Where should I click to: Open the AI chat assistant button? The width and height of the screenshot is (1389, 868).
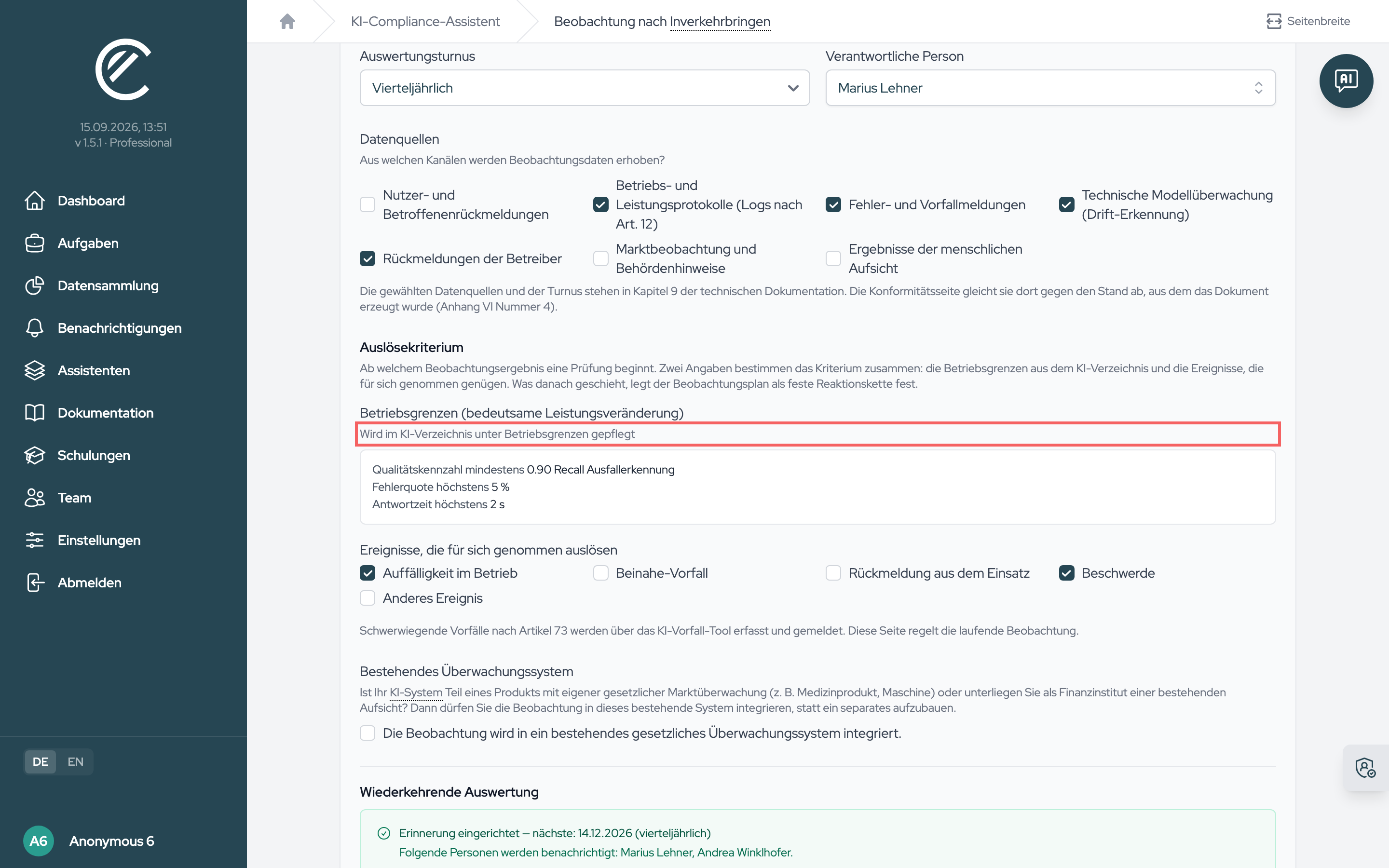[x=1346, y=81]
